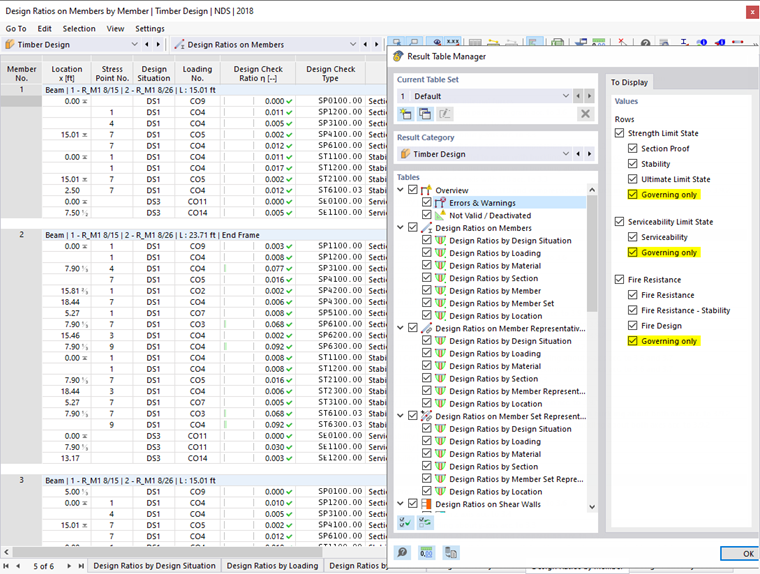
Task: Click the Errors & Warnings table icon
Action: click(x=441, y=203)
